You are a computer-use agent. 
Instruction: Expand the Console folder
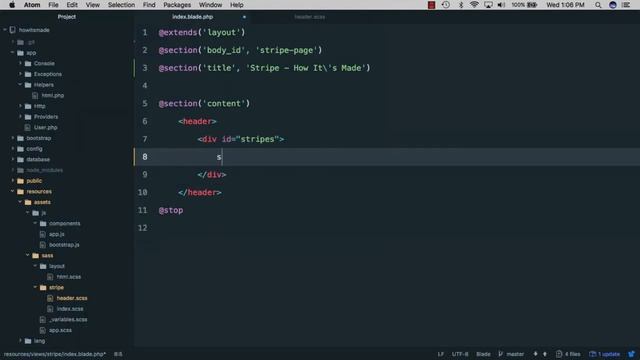coord(20,63)
